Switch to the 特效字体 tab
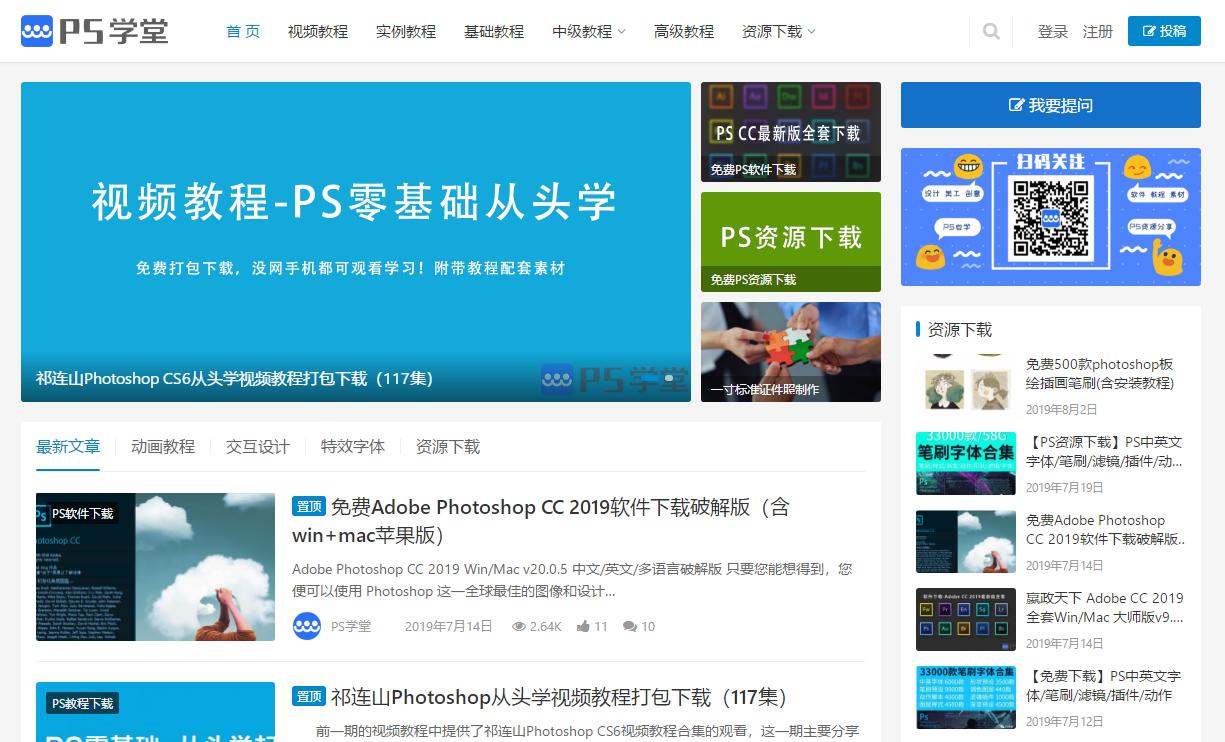This screenshot has height=742, width=1225. [x=353, y=447]
